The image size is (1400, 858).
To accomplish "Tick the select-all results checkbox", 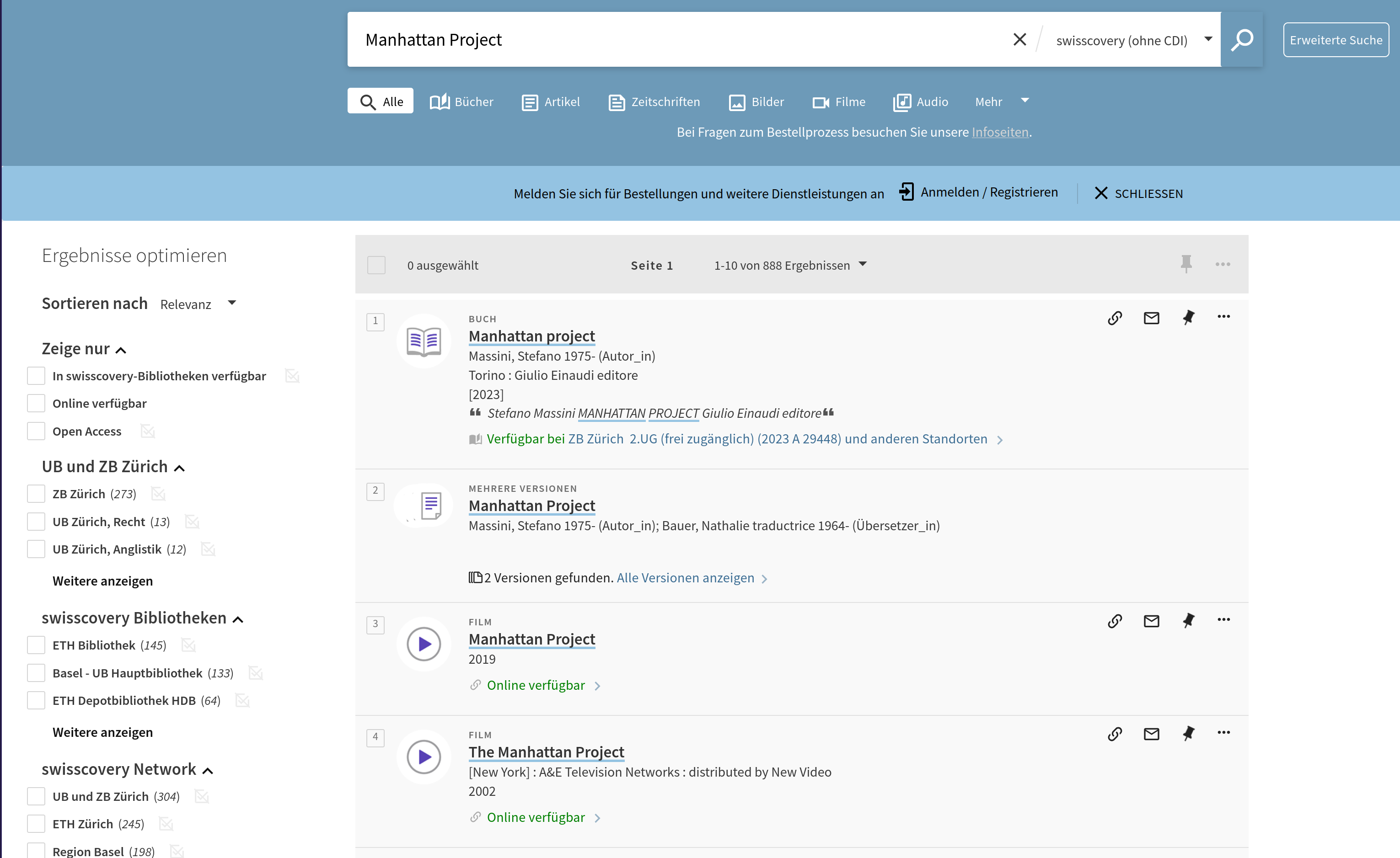I will (376, 265).
